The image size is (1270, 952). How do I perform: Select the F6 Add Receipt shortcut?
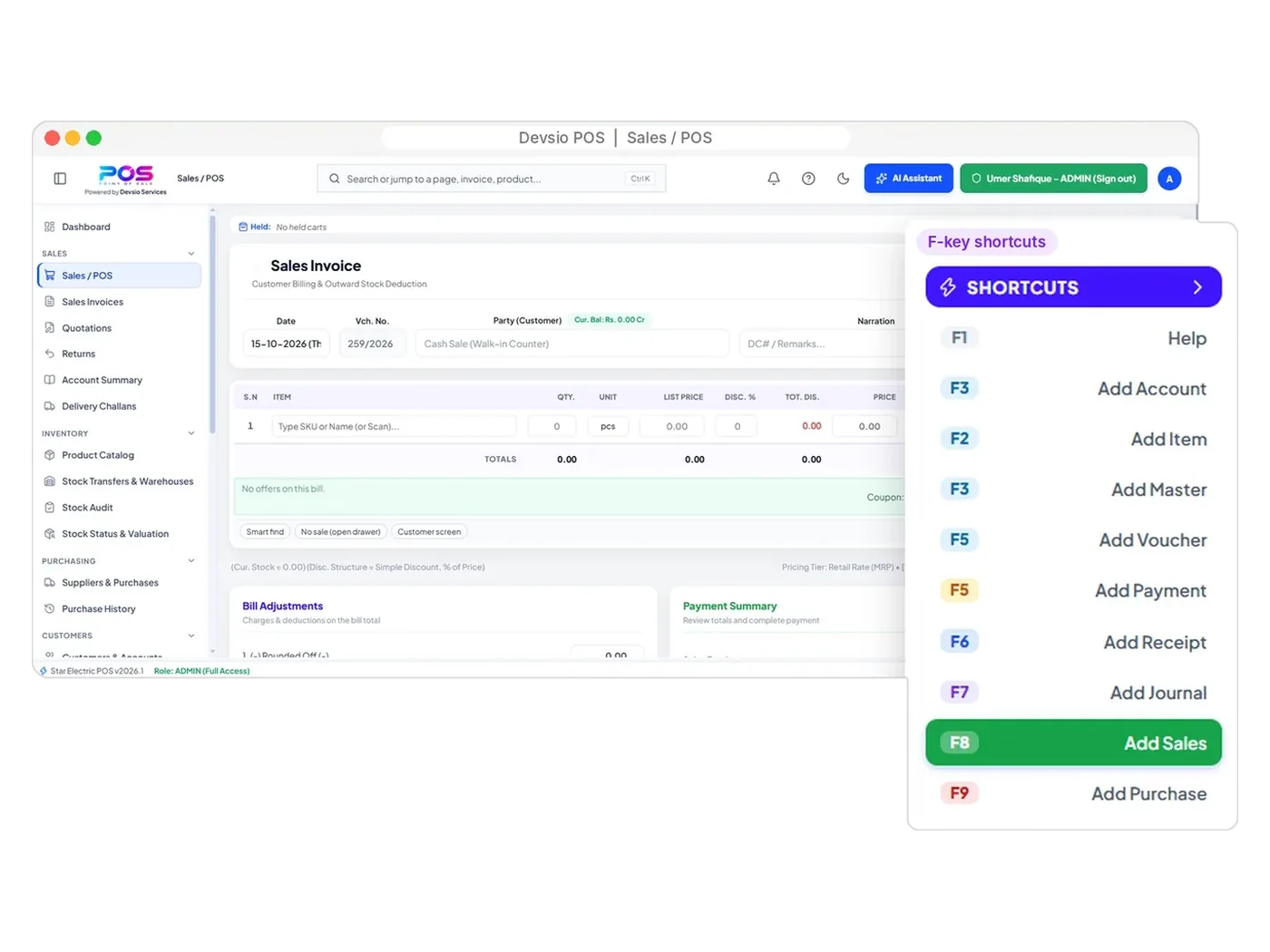(1073, 642)
